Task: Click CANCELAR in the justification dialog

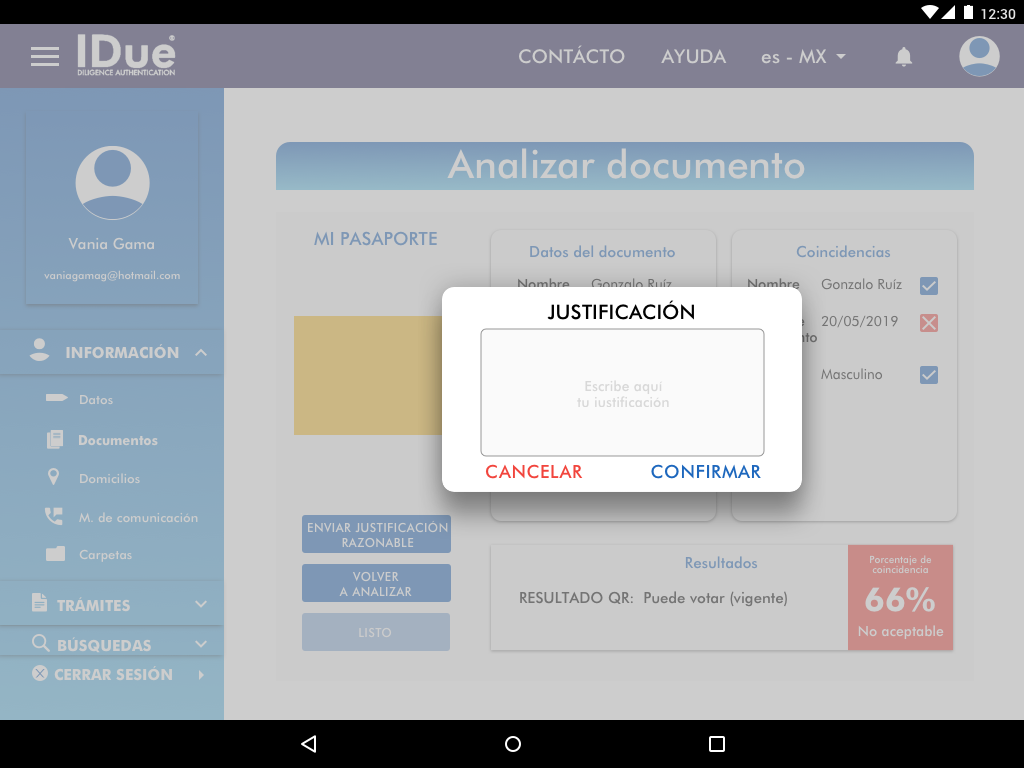Action: pyautogui.click(x=533, y=472)
